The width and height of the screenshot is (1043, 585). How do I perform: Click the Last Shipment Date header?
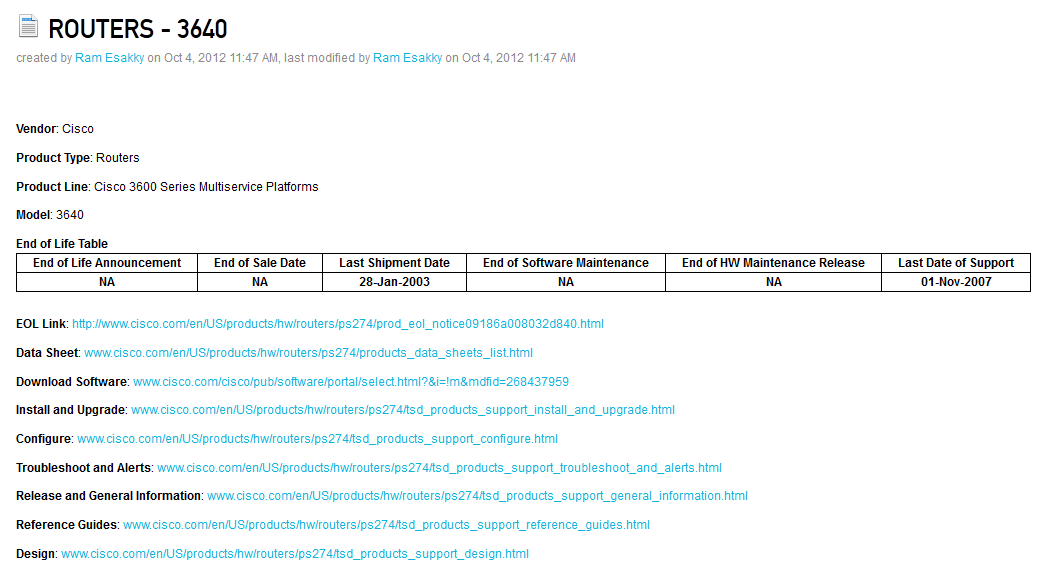click(x=394, y=263)
